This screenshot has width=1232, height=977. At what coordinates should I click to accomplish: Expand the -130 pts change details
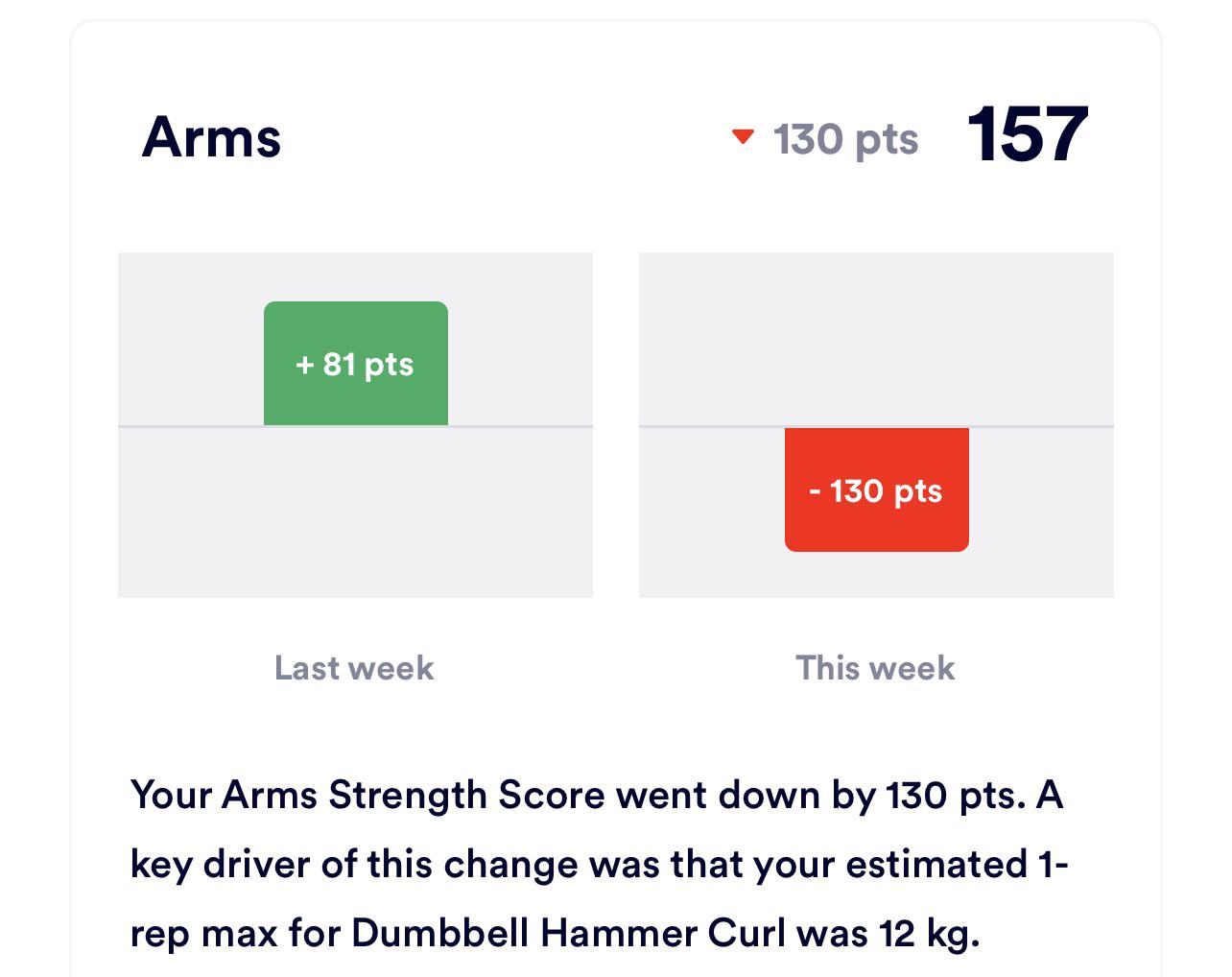click(x=876, y=489)
